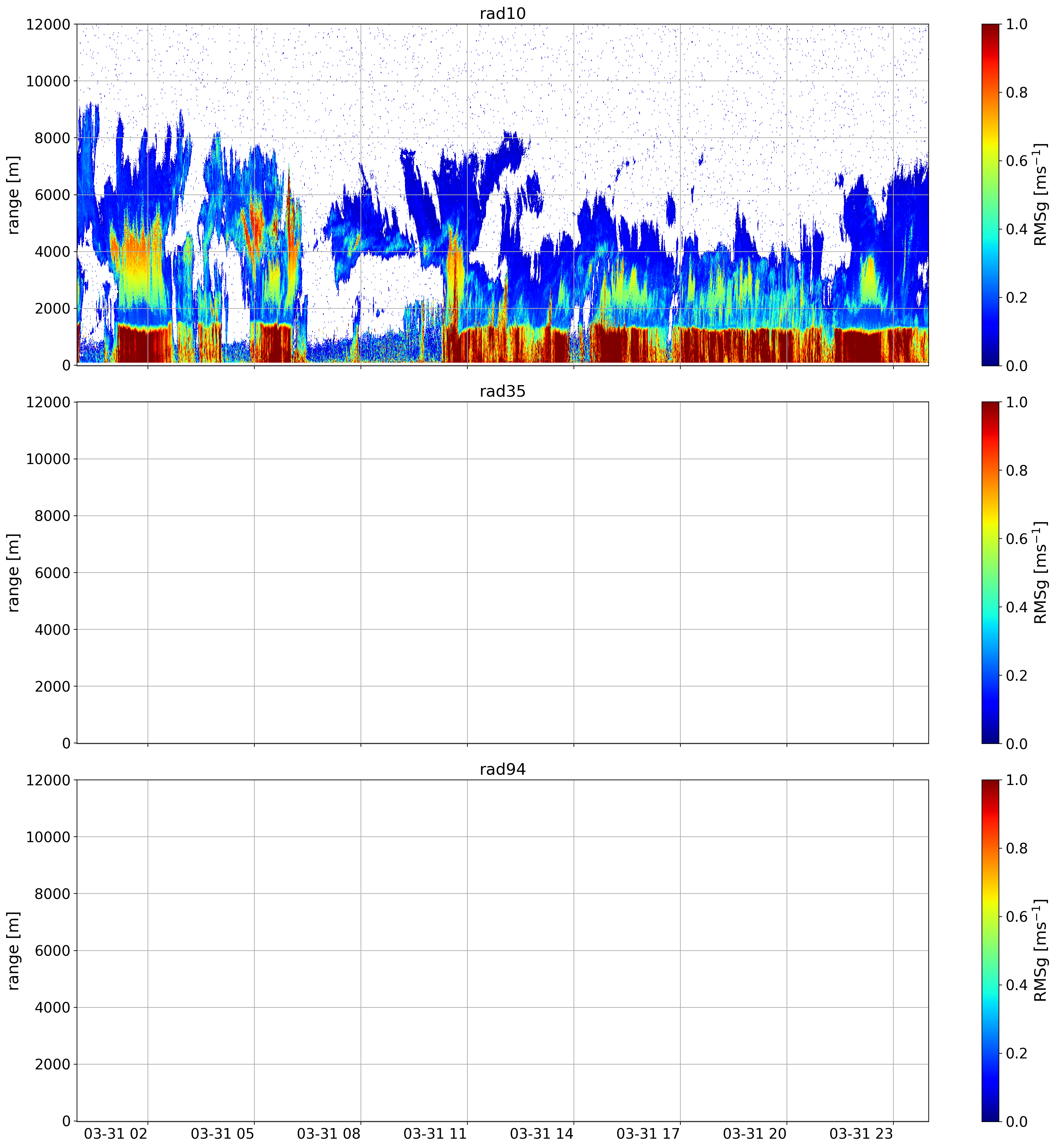
Task: Click the rad94 colorbar gradient
Action: click(x=990, y=951)
